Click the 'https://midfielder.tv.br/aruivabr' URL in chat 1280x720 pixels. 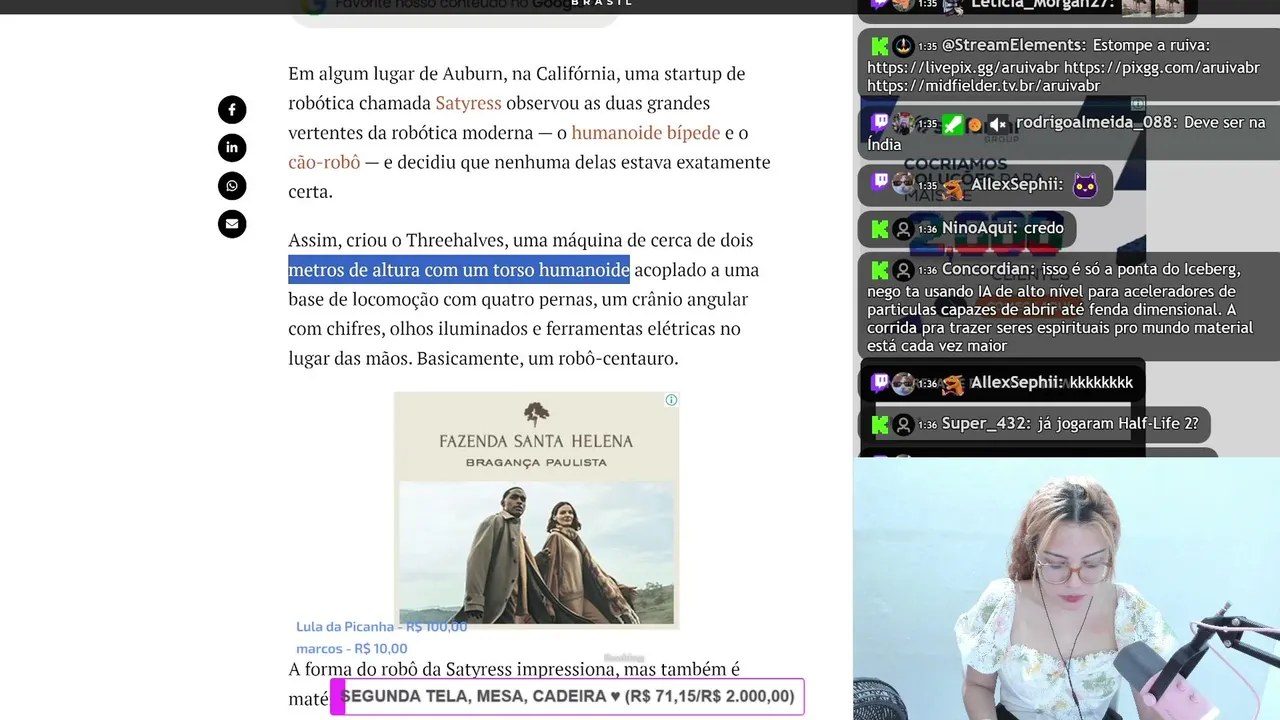point(984,86)
